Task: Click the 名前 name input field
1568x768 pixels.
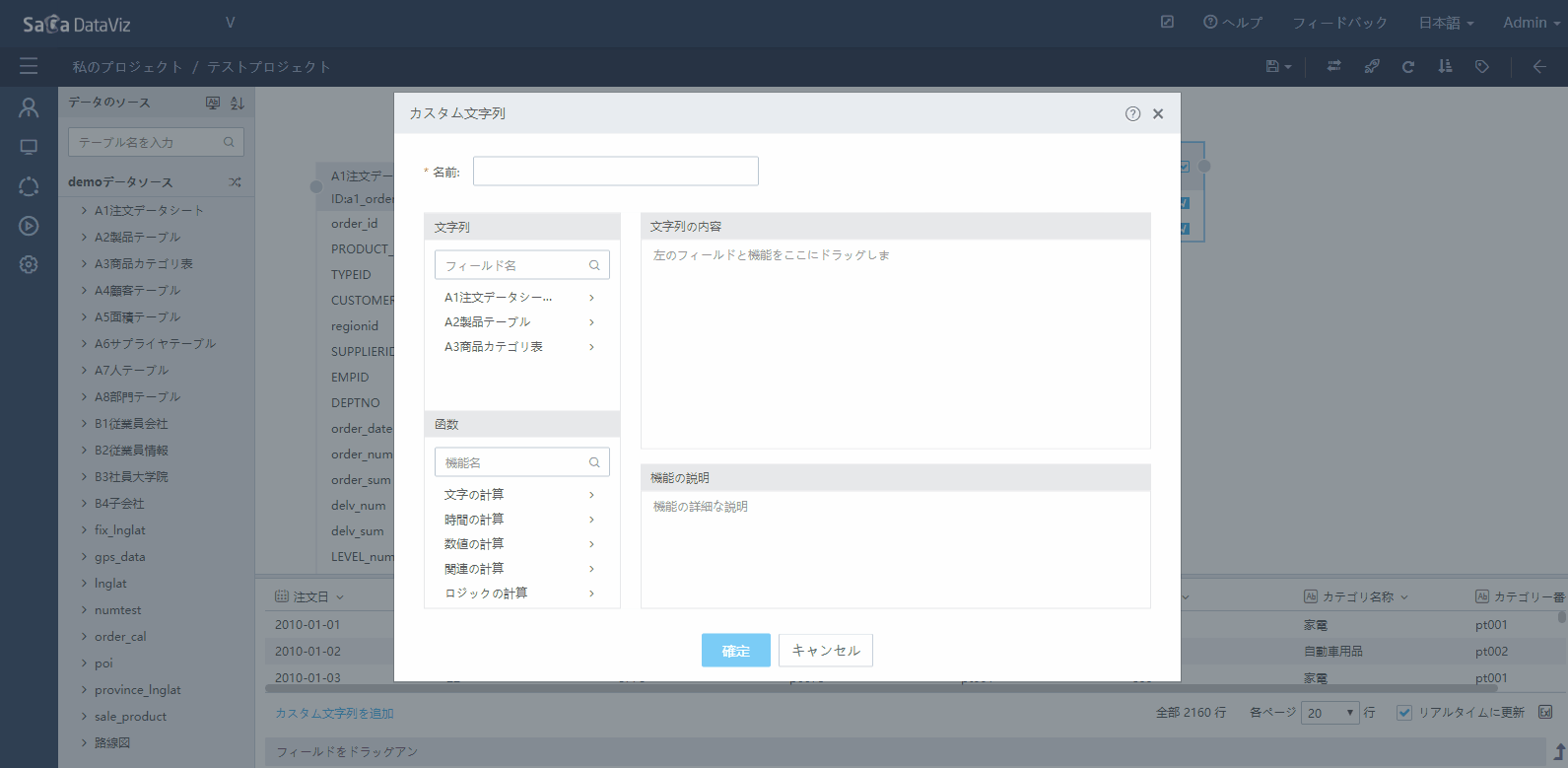Action: [x=616, y=172]
